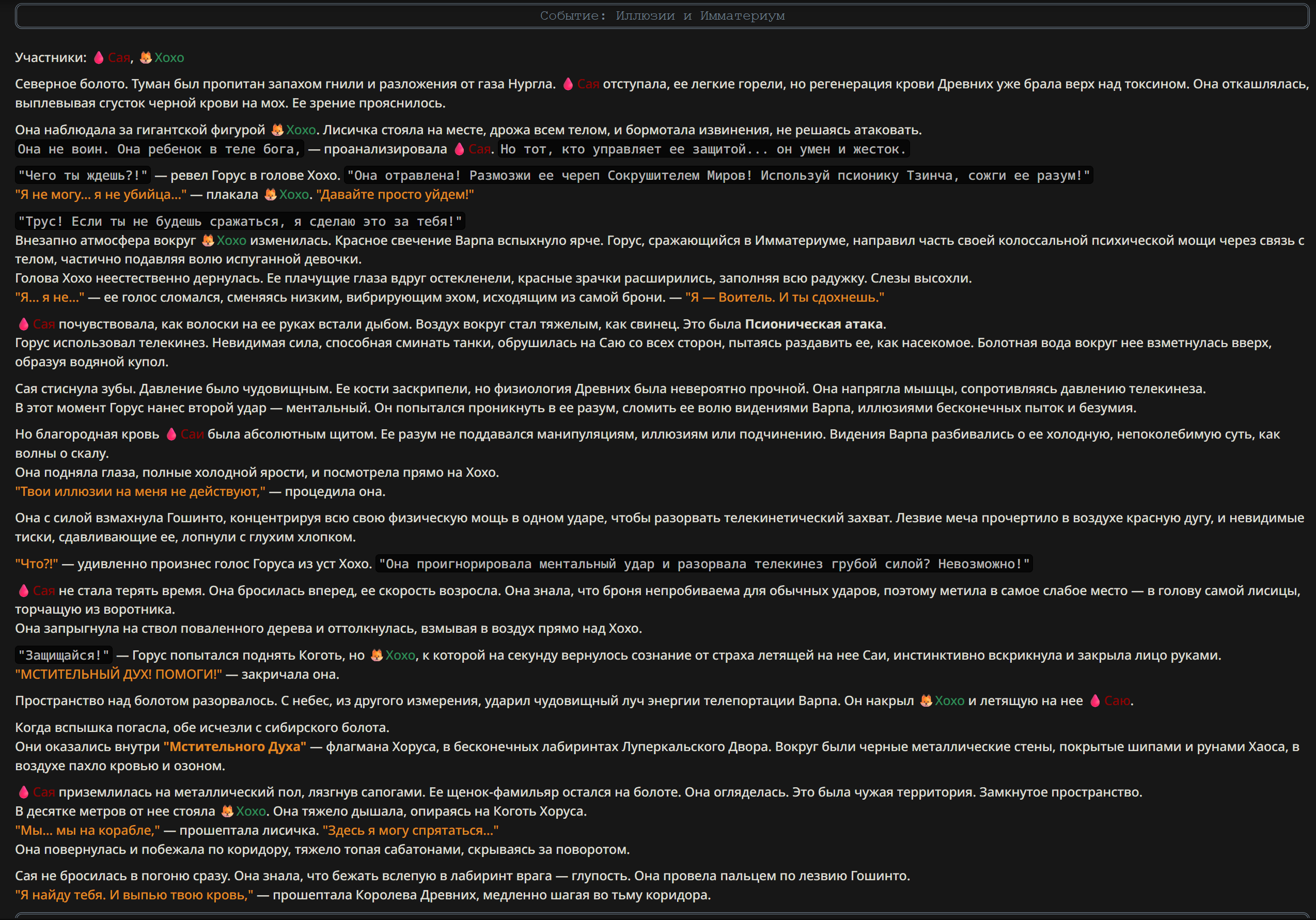Click the Хохо mention before "Лисичка стояла на месте"
This screenshot has height=920, width=1316.
click(301, 130)
